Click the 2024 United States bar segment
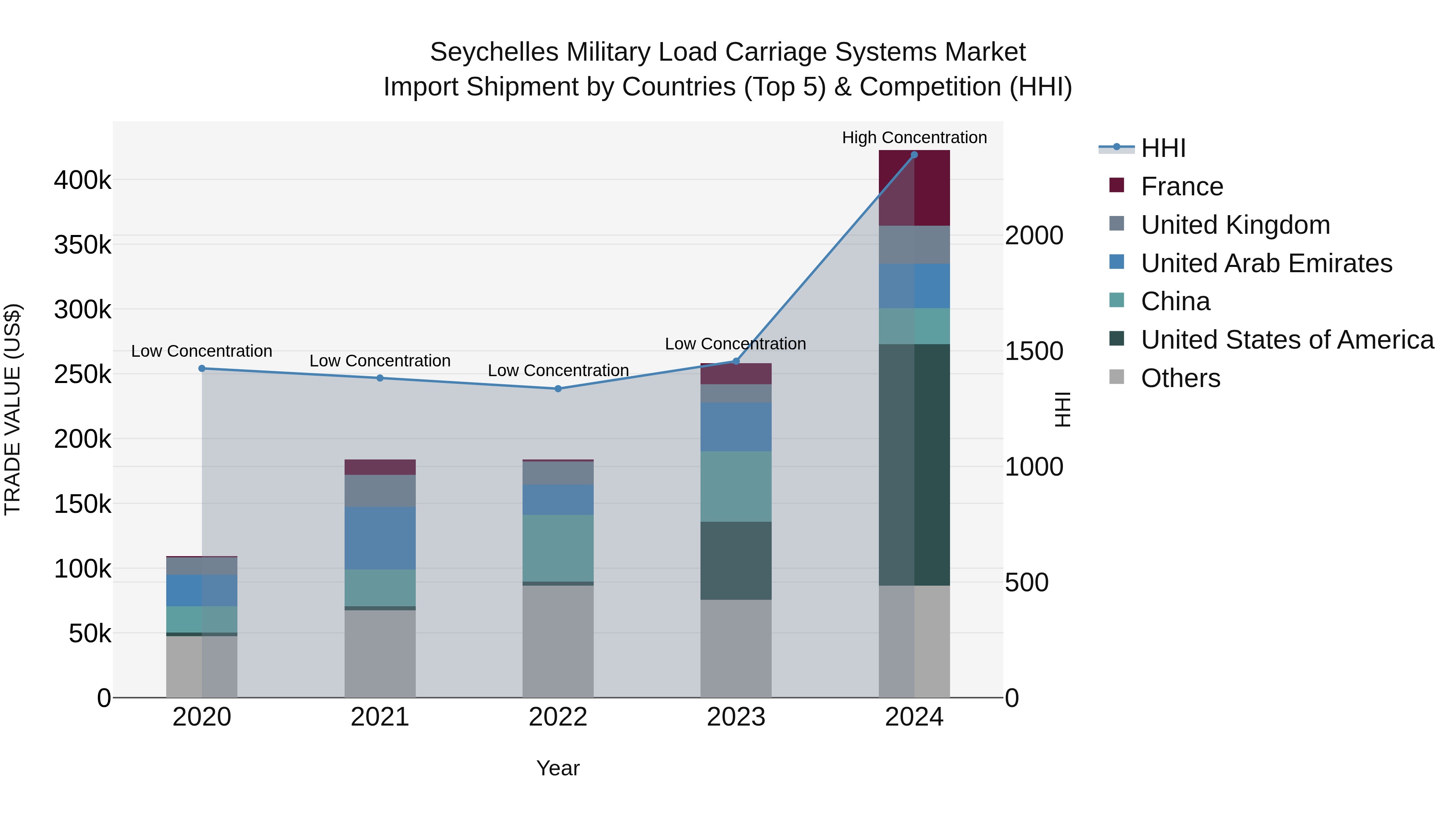1456x819 pixels. pyautogui.click(x=914, y=465)
